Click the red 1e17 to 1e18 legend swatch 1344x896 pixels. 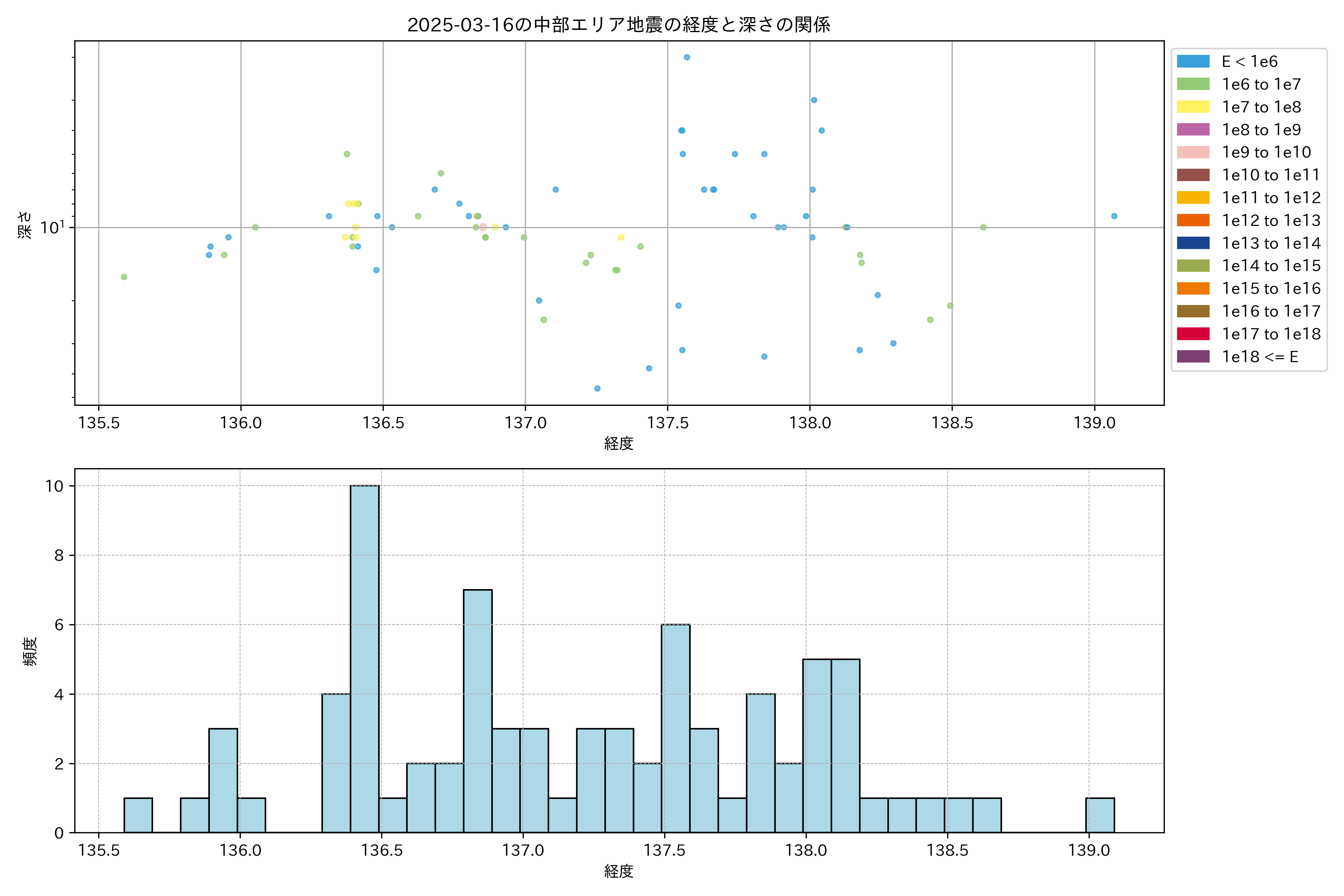pos(1193,334)
